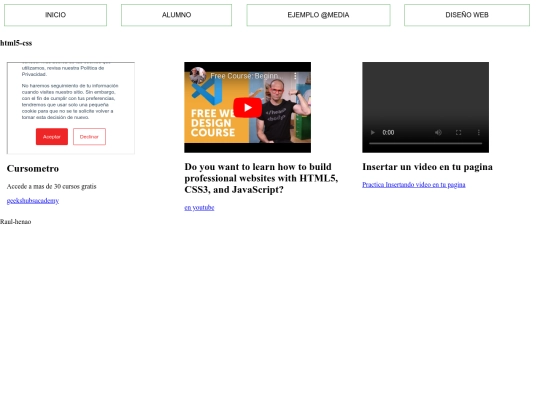Open the video player's more options menu

pos(478,132)
